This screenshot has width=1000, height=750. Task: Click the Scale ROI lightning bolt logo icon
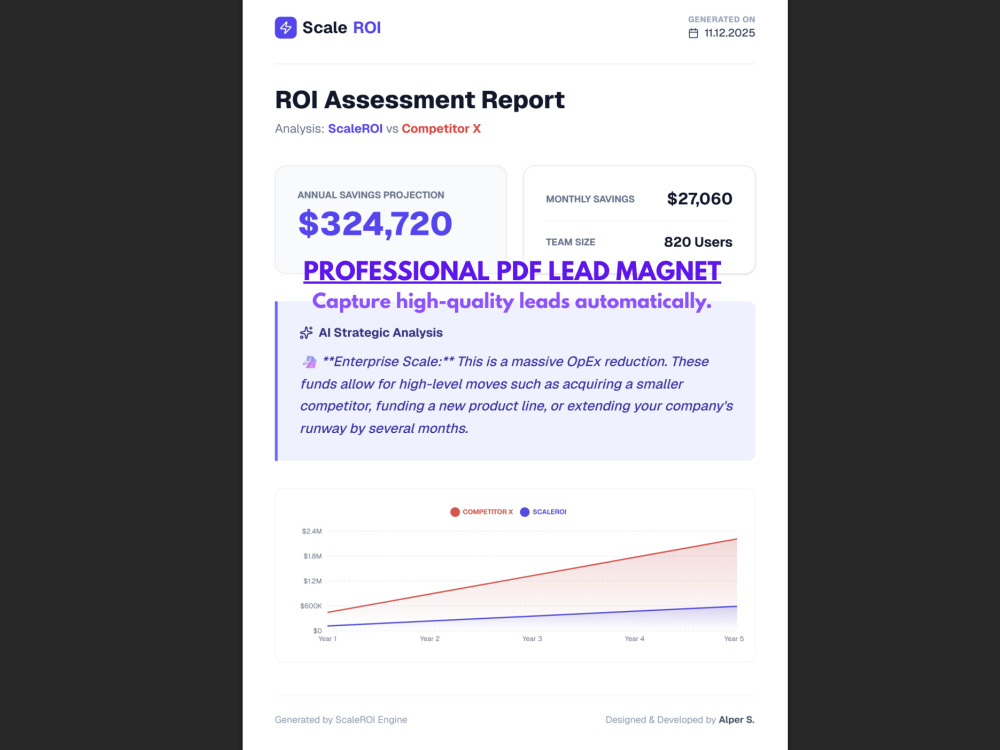286,27
